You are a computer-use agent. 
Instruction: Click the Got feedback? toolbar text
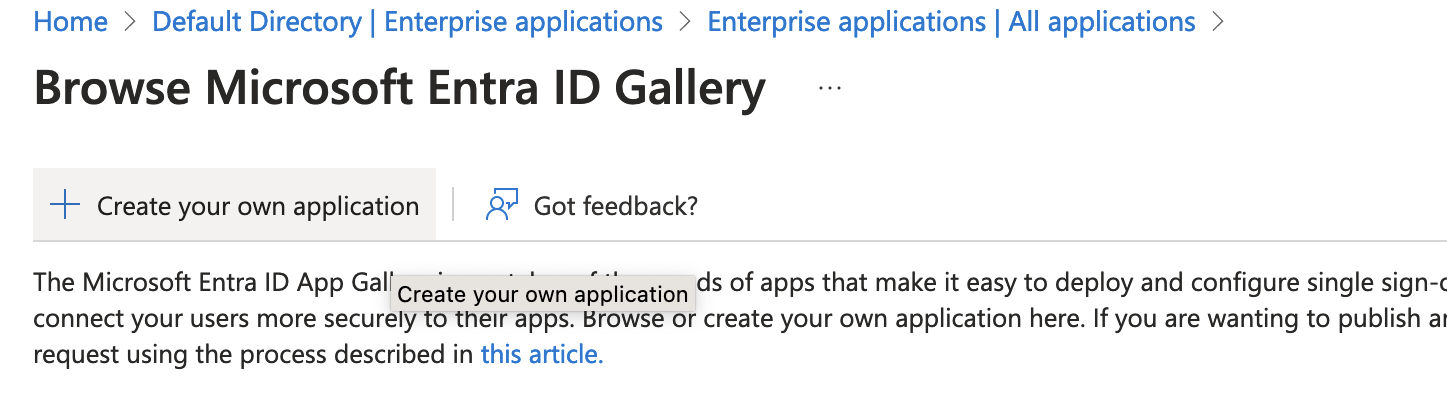click(616, 206)
